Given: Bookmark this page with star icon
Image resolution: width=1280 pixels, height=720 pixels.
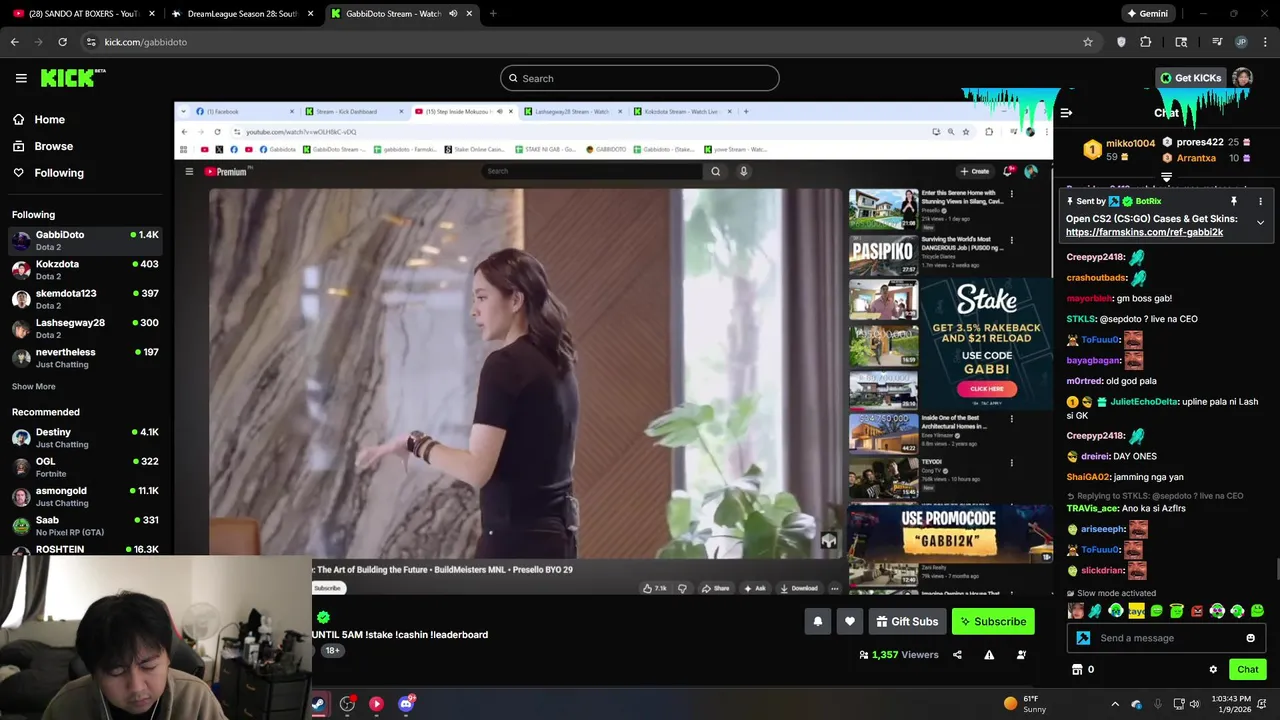Looking at the screenshot, I should pyautogui.click(x=1087, y=42).
